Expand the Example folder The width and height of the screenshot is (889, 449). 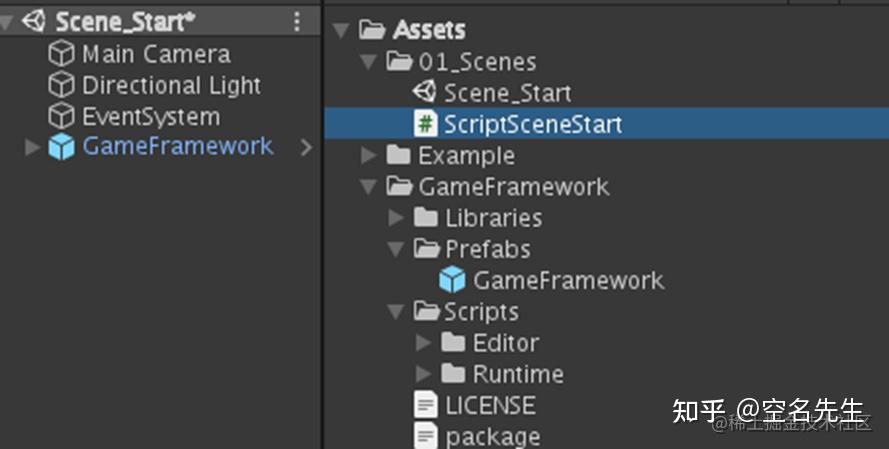point(369,155)
